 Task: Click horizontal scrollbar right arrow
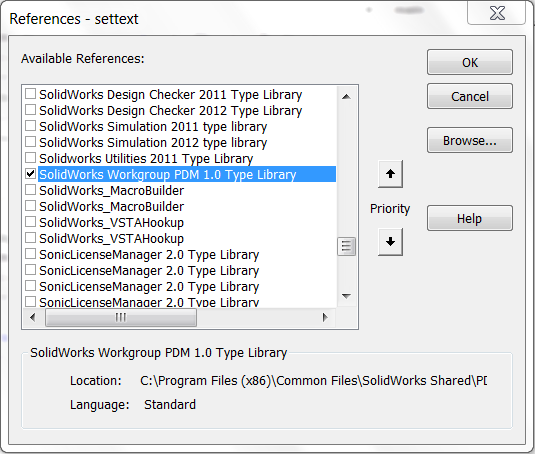coord(325,318)
